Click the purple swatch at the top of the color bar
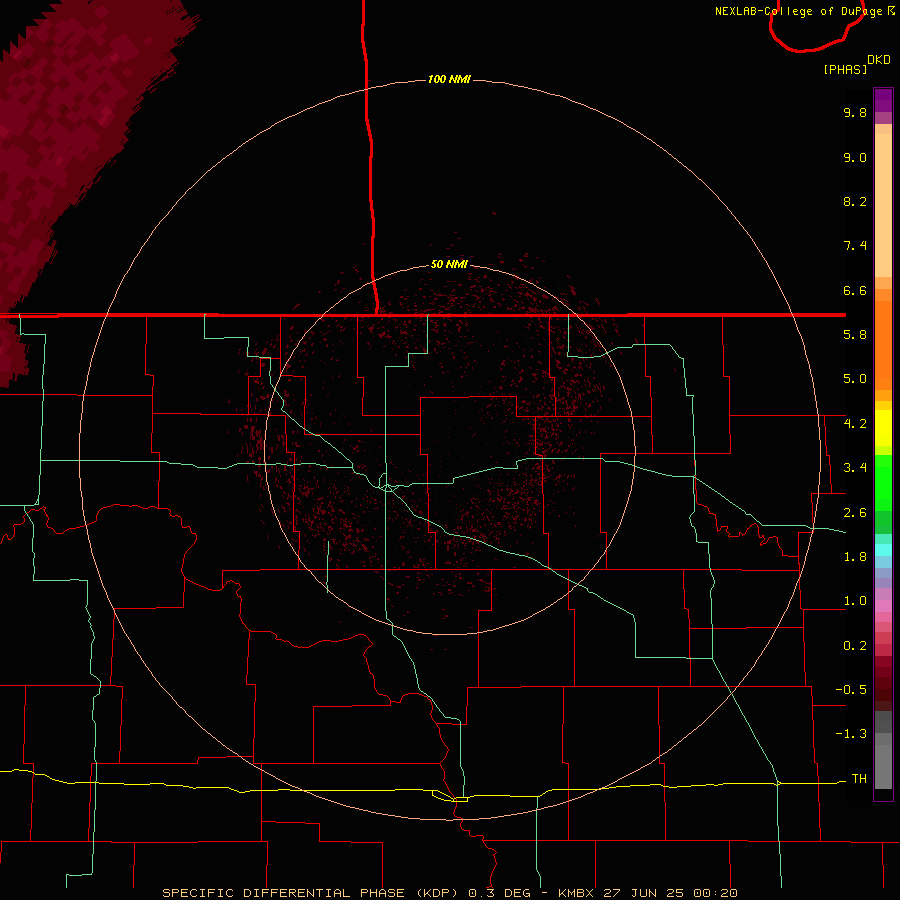Screen dimensions: 900x900 tap(883, 100)
